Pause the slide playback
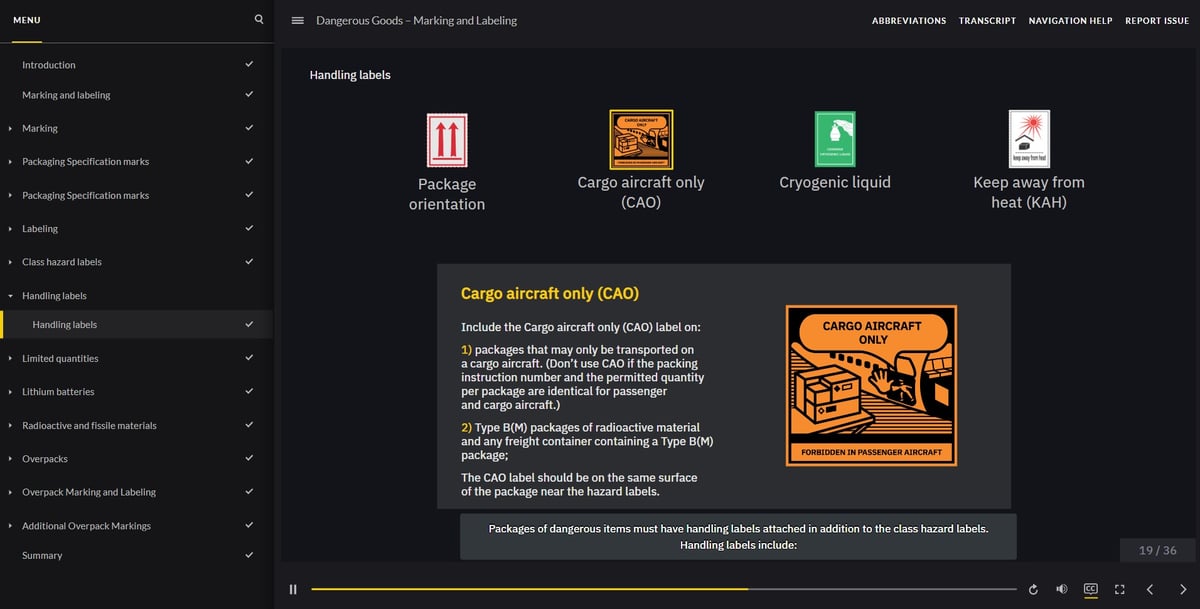The width and height of the screenshot is (1200, 609). click(x=292, y=589)
